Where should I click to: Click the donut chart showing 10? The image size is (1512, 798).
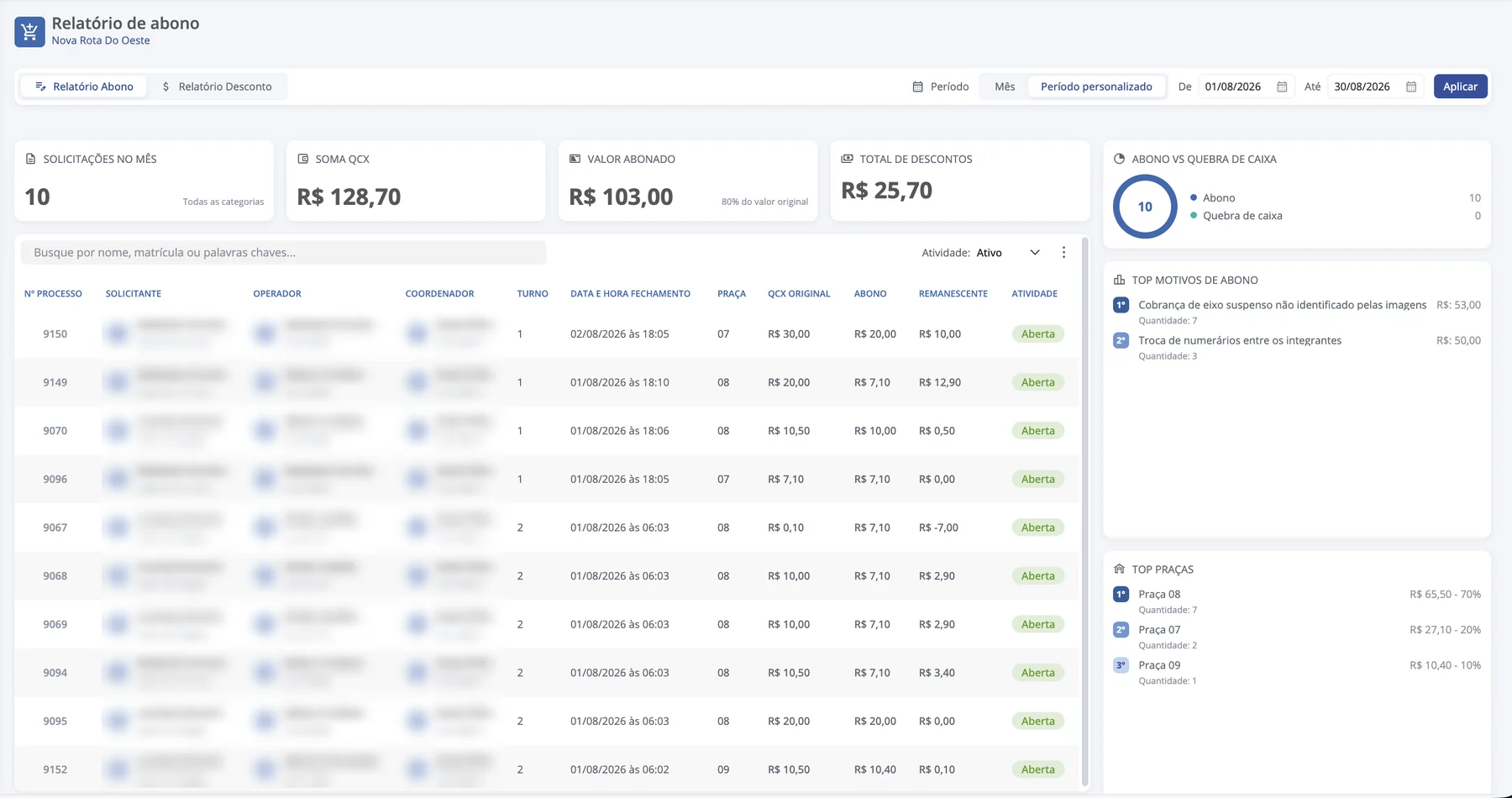point(1145,207)
